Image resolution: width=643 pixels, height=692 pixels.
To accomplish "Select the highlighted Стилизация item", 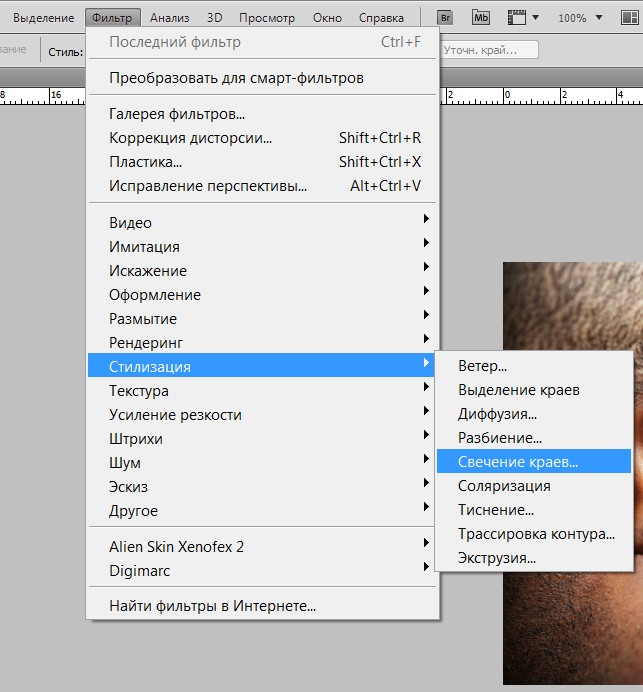I will click(x=261, y=365).
